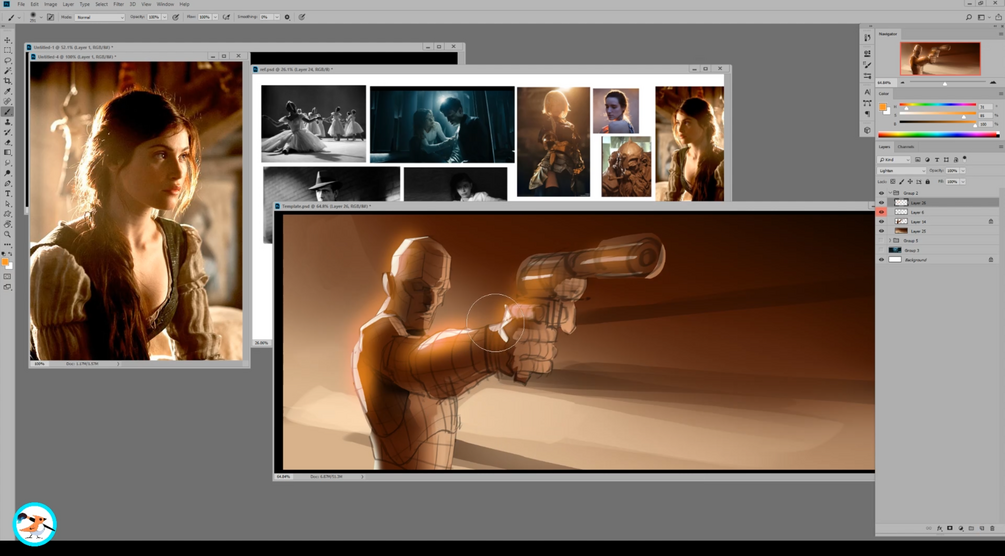1005x556 pixels.
Task: Open the brush settings panel icon in options bar
Action: click(50, 17)
